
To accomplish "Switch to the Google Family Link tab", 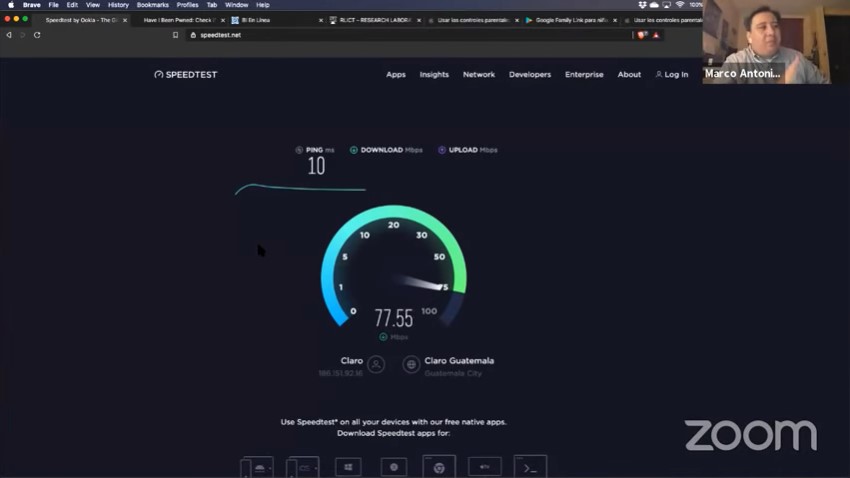I will coord(571,20).
